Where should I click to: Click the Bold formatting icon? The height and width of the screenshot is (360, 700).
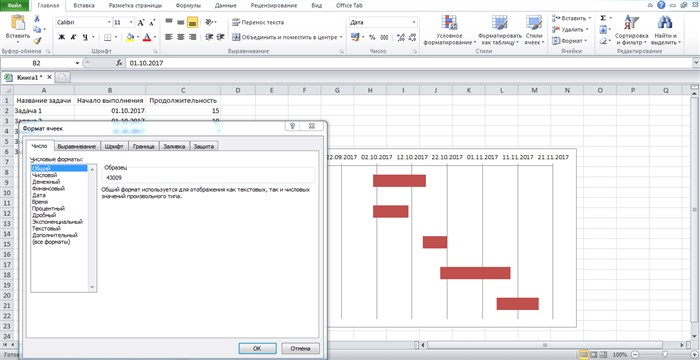pos(62,37)
